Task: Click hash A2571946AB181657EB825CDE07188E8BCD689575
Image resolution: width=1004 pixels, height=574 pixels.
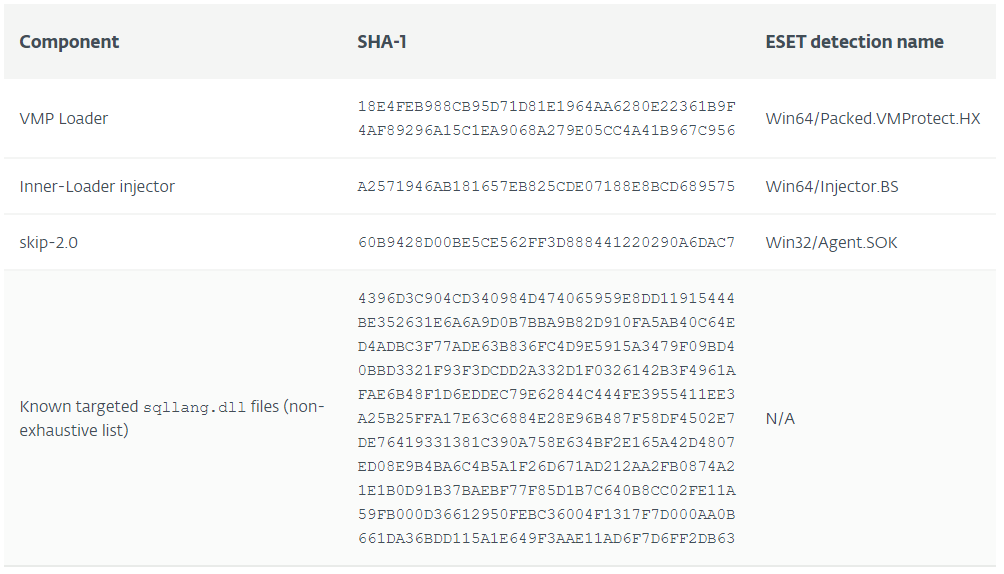Action: (x=546, y=186)
